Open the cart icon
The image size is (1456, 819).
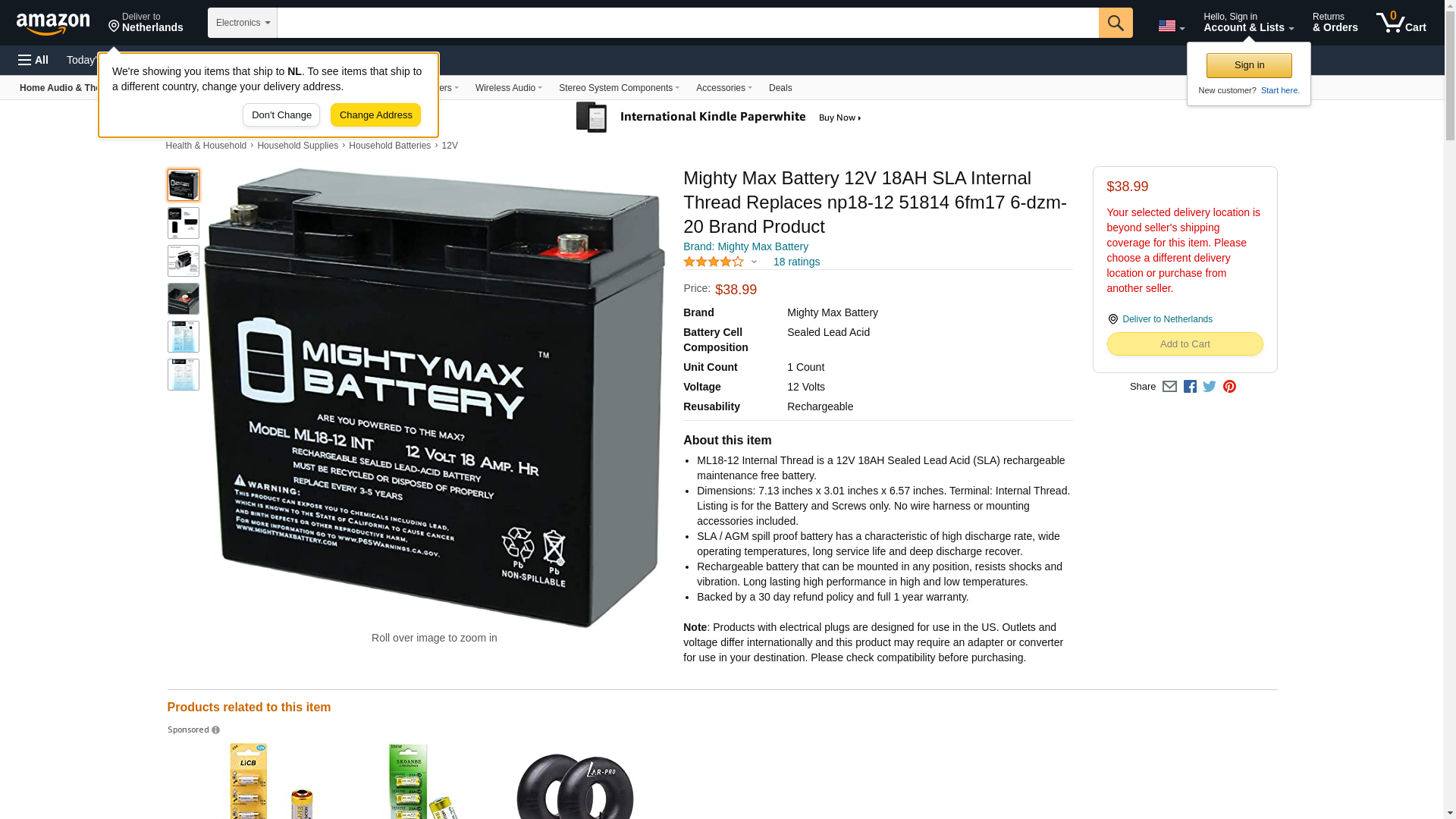point(1401,22)
